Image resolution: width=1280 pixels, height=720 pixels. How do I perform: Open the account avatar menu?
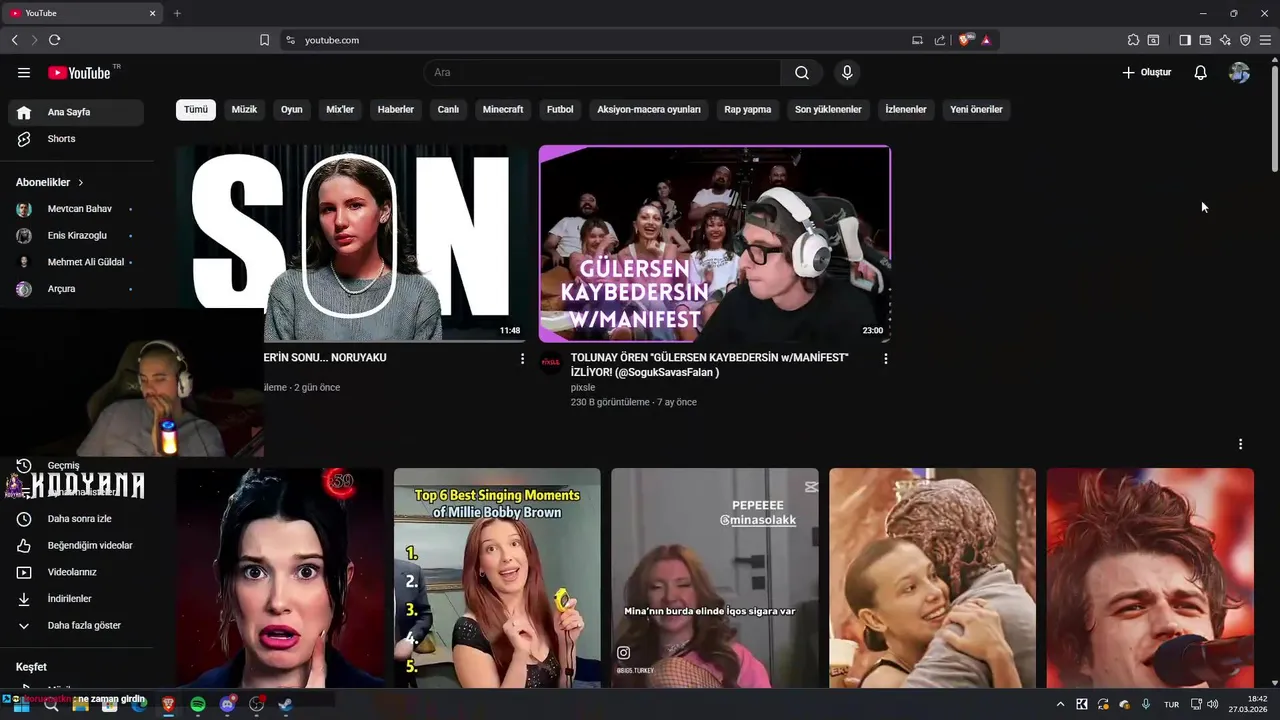coord(1239,73)
